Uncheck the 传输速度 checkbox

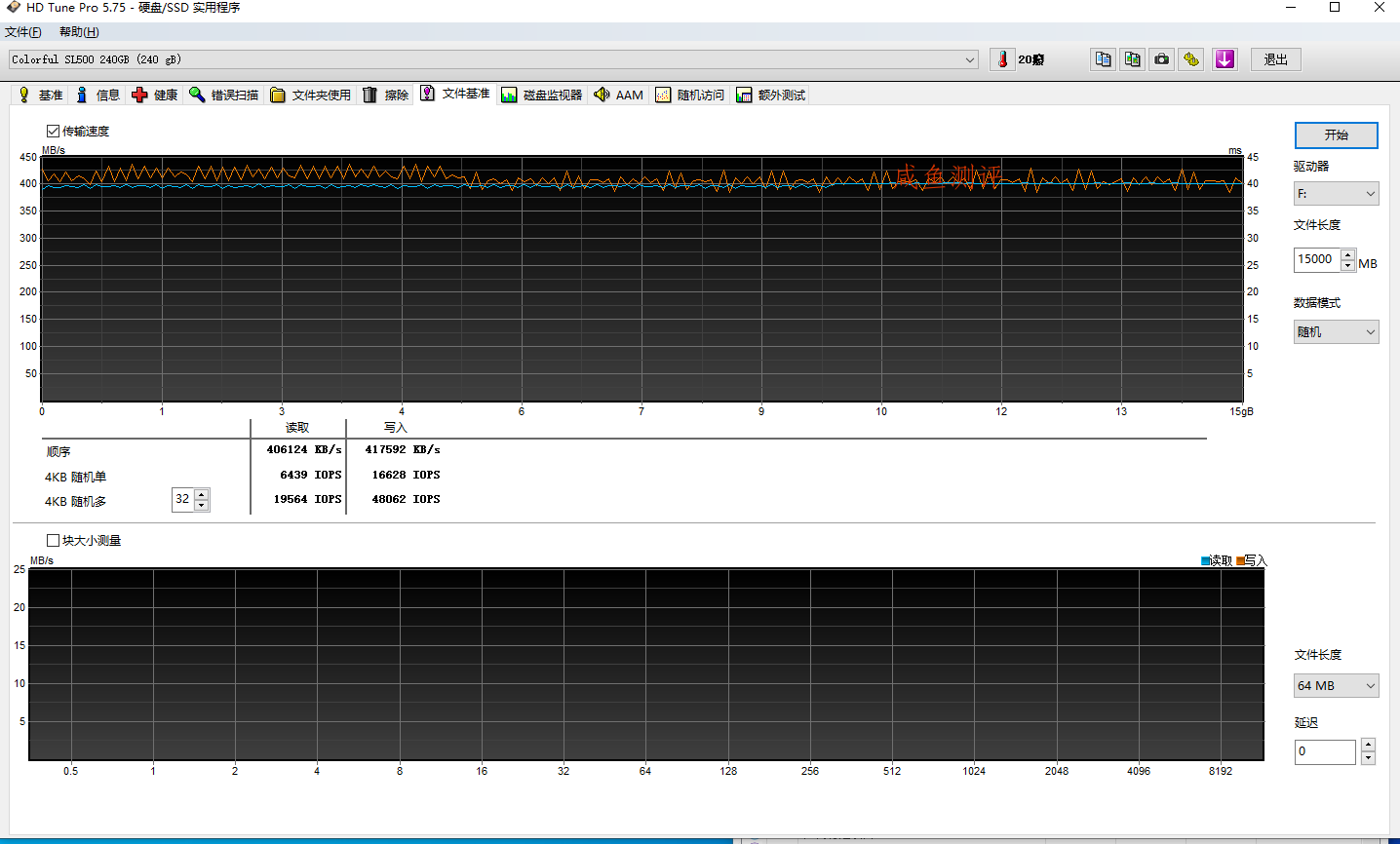pyautogui.click(x=53, y=131)
